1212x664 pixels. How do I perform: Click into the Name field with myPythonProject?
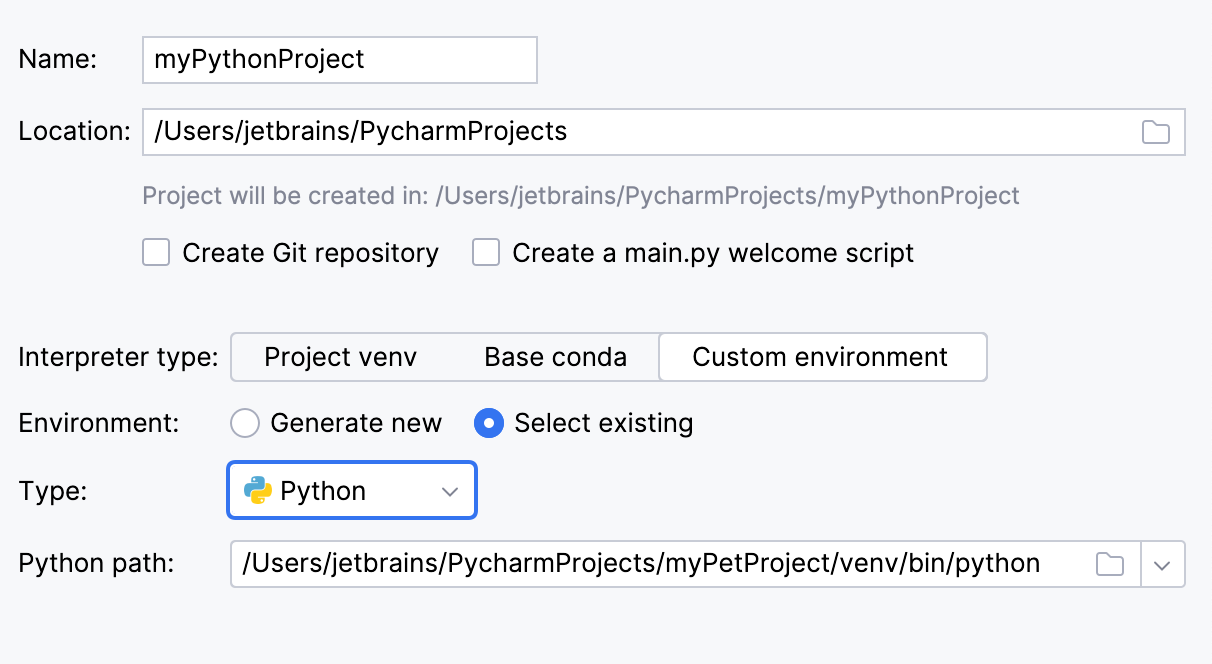pyautogui.click(x=340, y=60)
